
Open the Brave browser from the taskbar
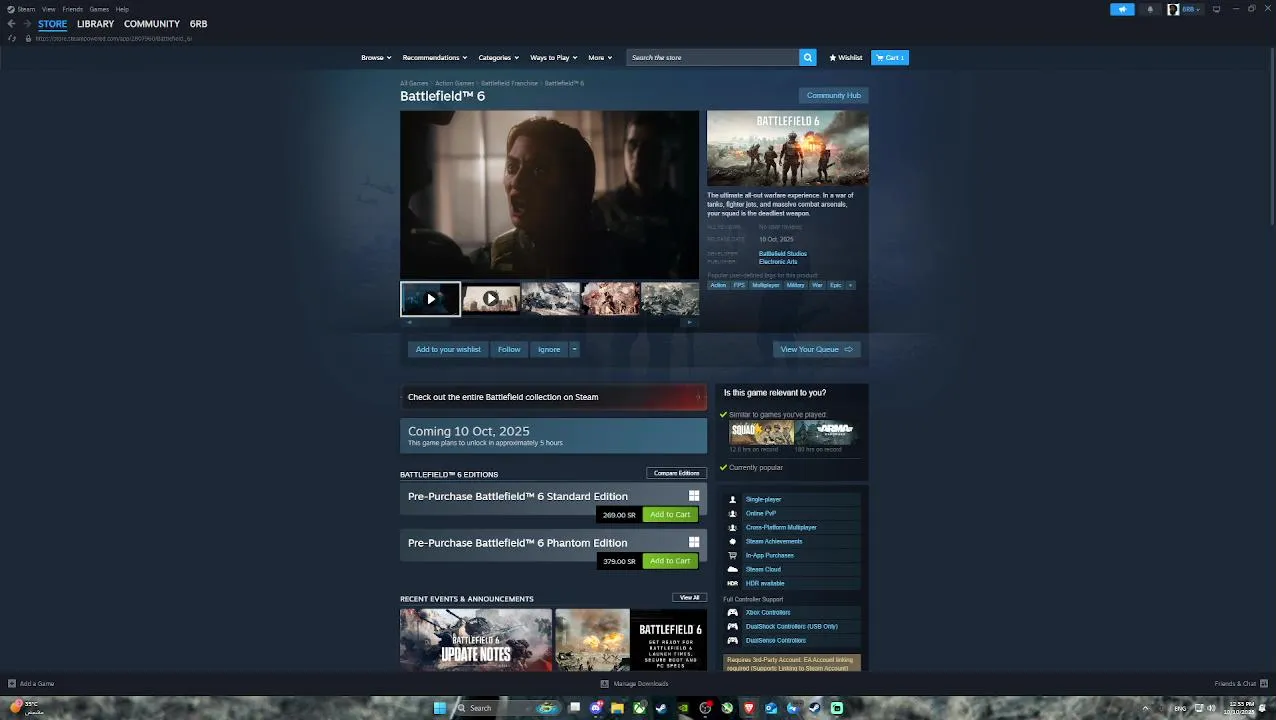click(749, 708)
